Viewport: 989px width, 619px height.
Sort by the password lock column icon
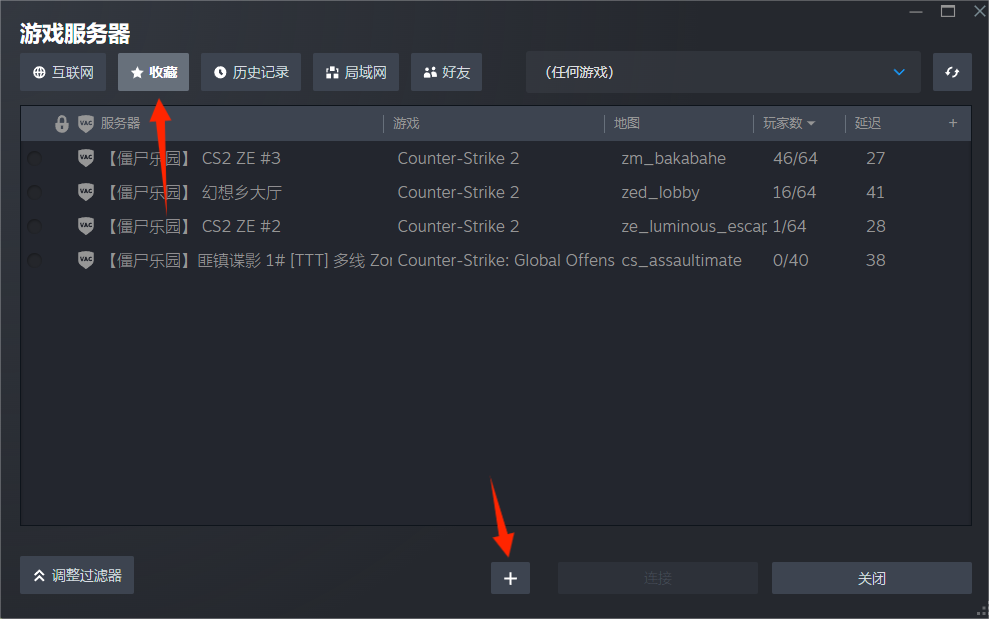pyautogui.click(x=62, y=124)
